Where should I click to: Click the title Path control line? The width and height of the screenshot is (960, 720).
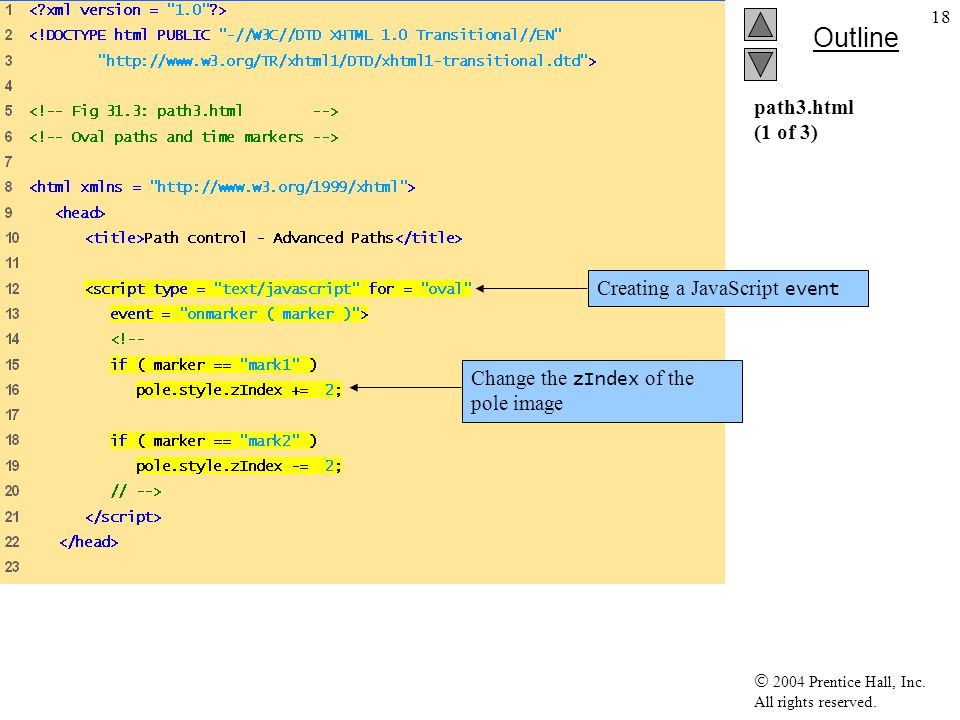click(274, 238)
